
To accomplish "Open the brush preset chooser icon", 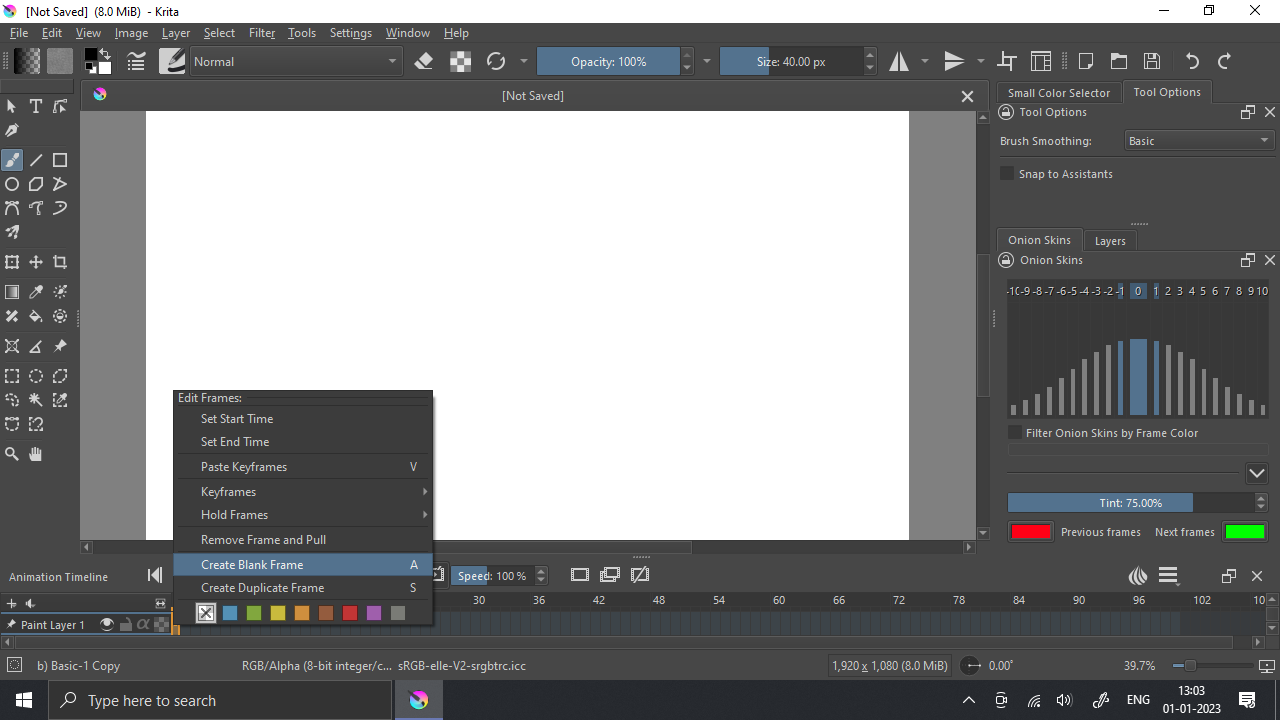I will tap(171, 61).
